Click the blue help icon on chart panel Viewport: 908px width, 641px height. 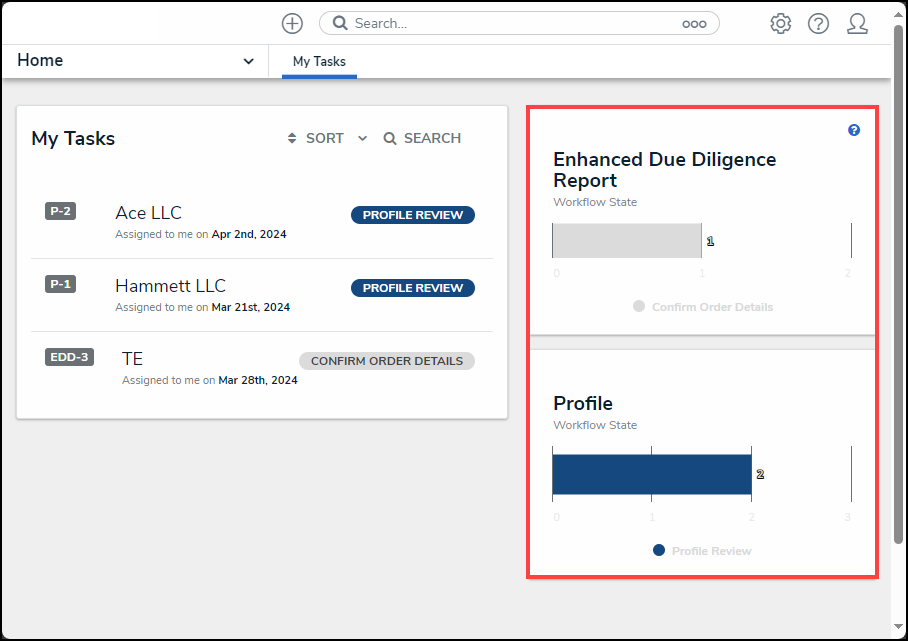(x=854, y=130)
